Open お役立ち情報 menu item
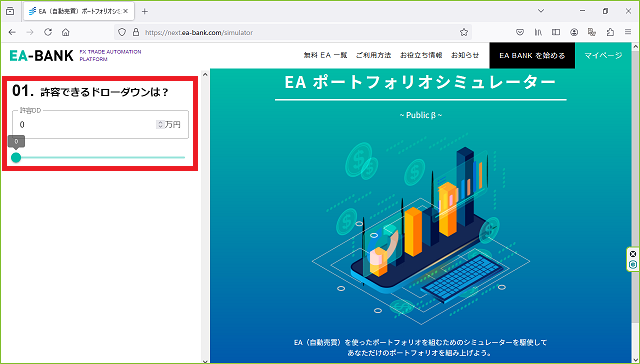 pyautogui.click(x=421, y=55)
